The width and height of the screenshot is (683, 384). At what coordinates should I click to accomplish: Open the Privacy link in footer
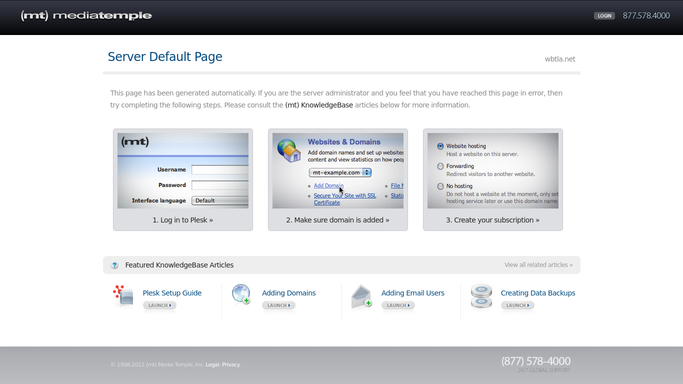(x=231, y=365)
